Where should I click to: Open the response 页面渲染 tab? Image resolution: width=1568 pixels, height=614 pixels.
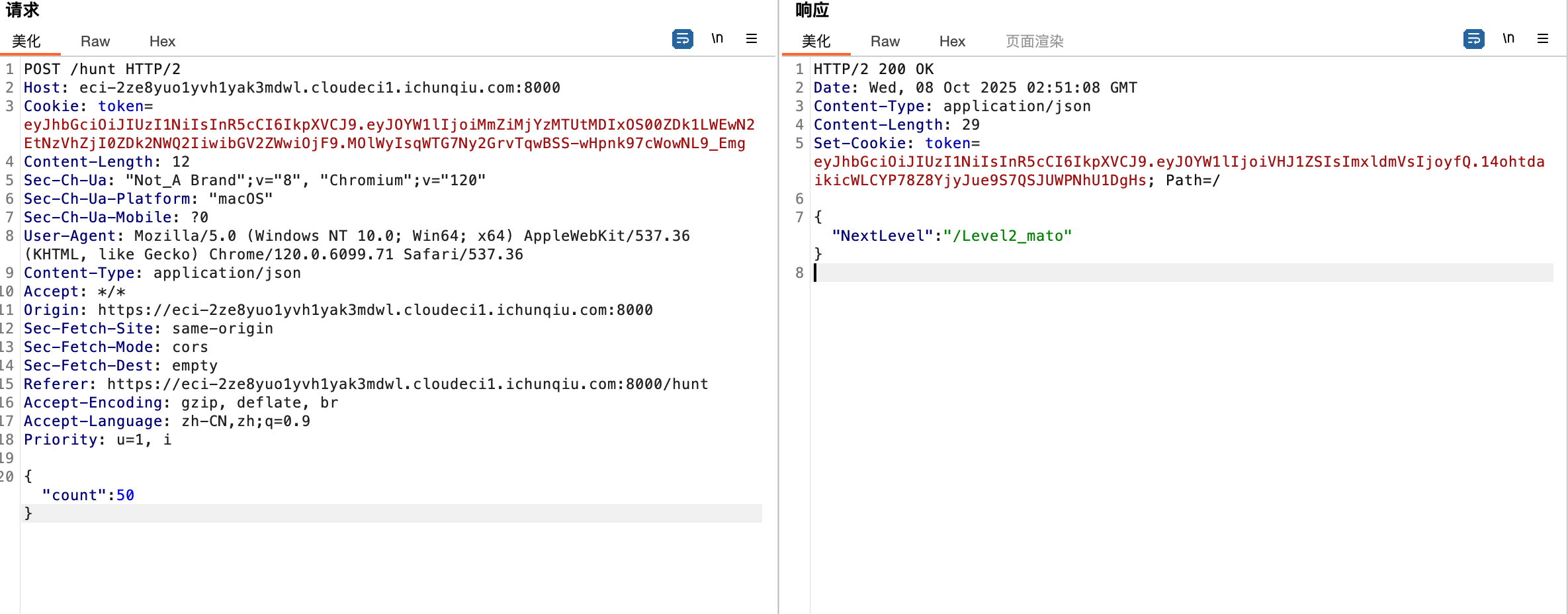[x=1034, y=42]
